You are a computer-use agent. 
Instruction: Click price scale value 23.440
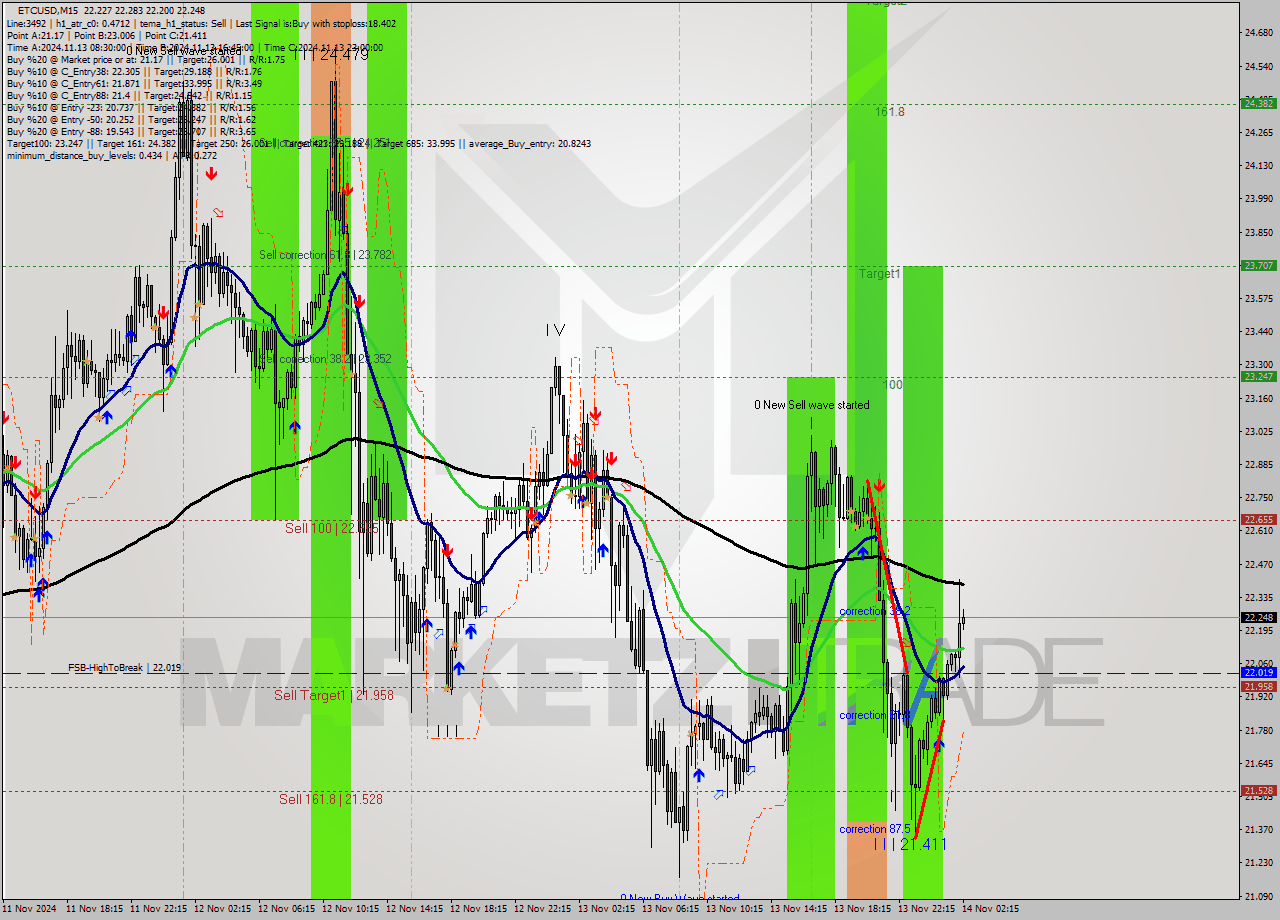click(x=1258, y=331)
